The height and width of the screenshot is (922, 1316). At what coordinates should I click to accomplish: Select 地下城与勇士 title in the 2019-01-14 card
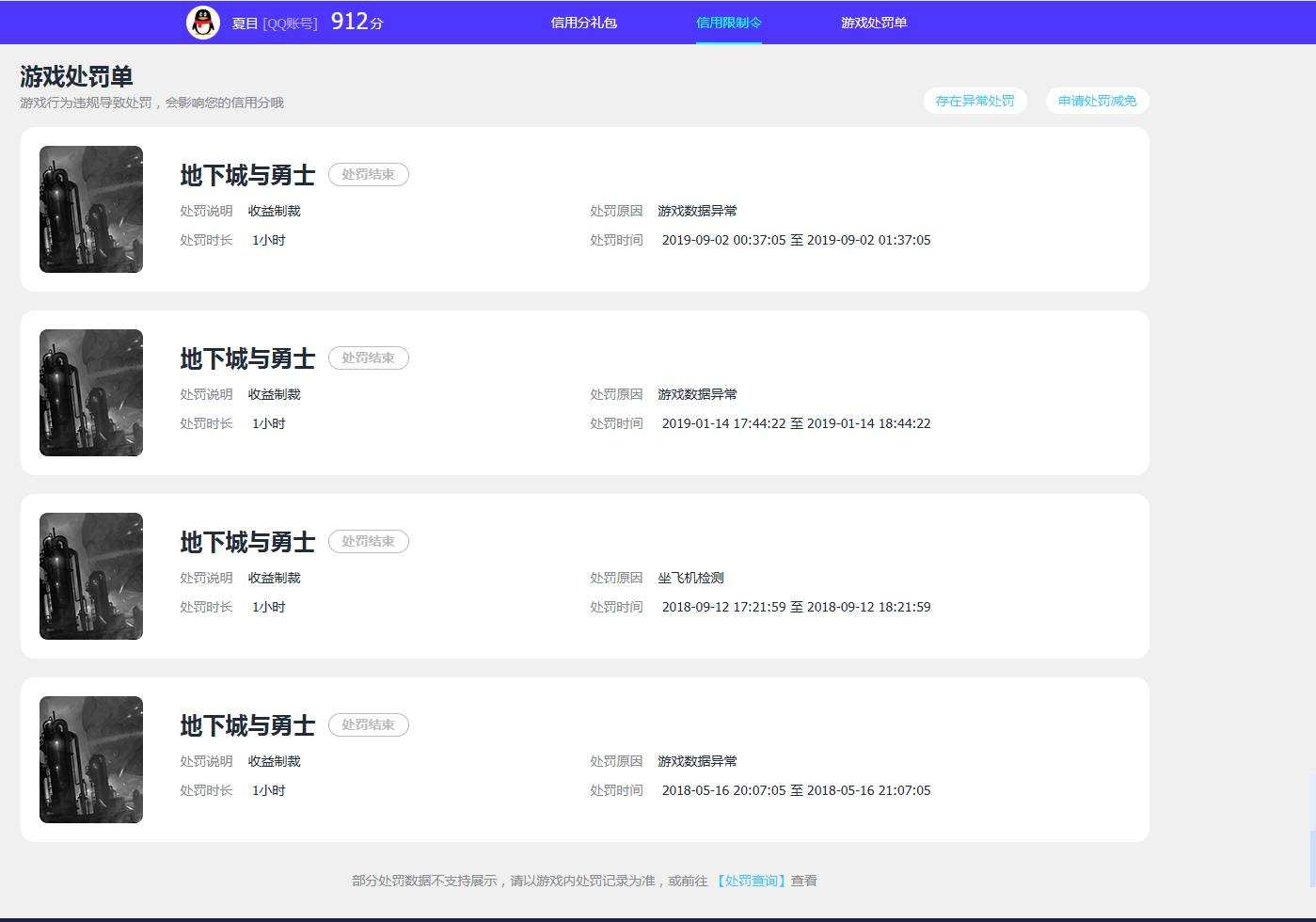(x=247, y=358)
